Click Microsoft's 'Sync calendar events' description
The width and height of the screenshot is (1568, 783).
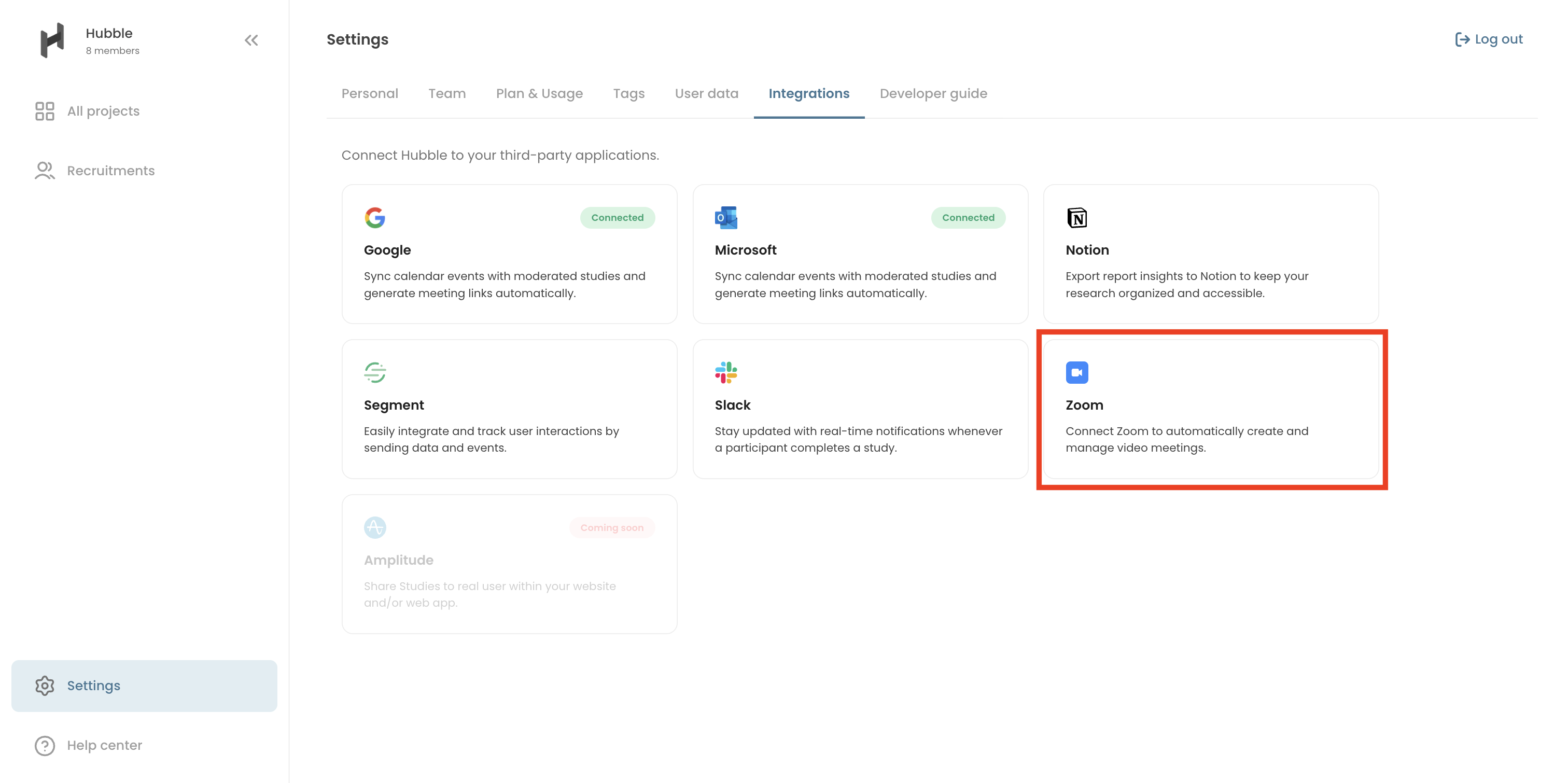click(x=855, y=284)
